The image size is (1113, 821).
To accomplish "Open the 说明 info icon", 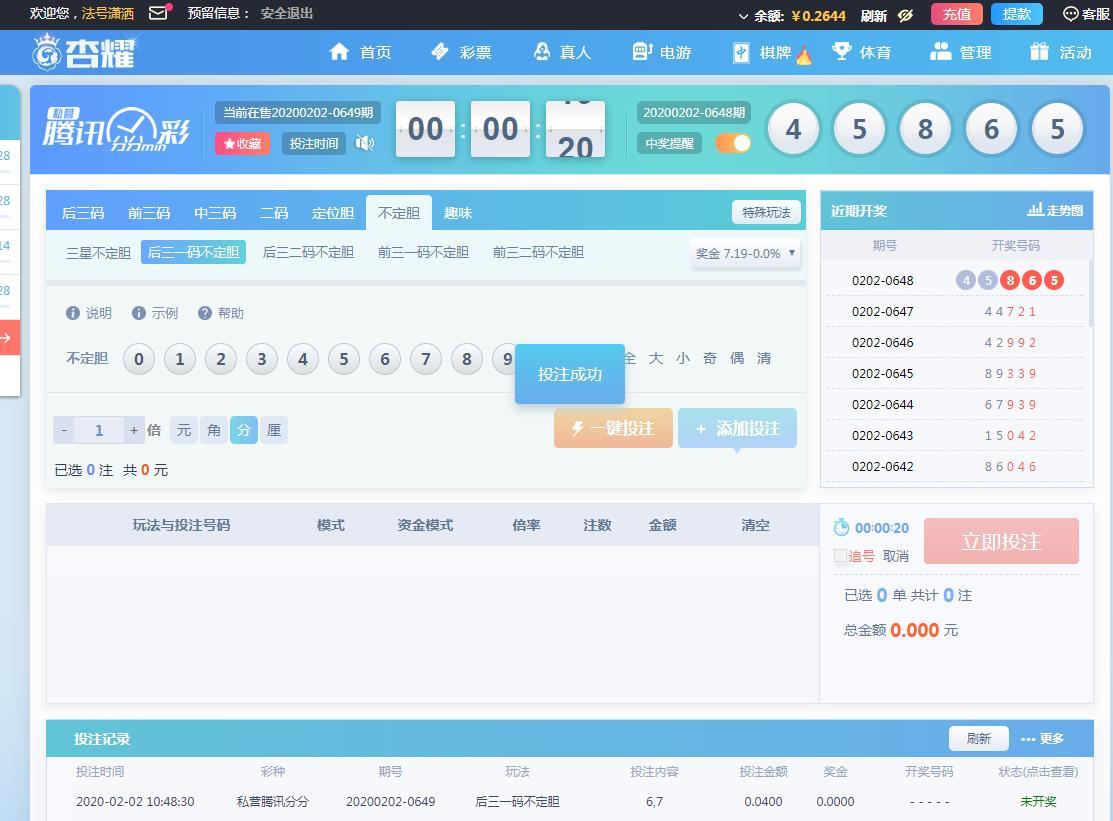I will point(72,313).
